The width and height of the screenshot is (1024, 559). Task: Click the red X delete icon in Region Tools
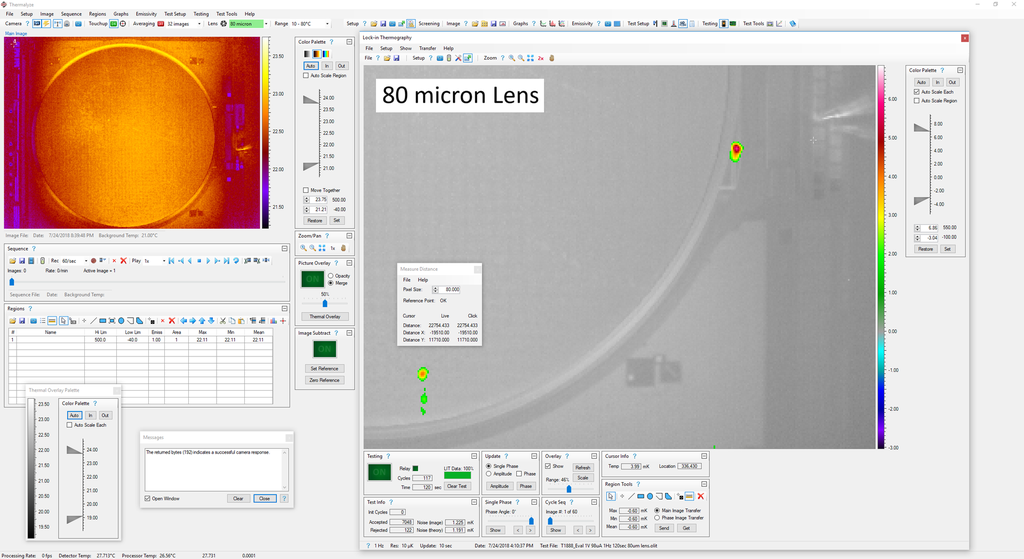click(700, 496)
